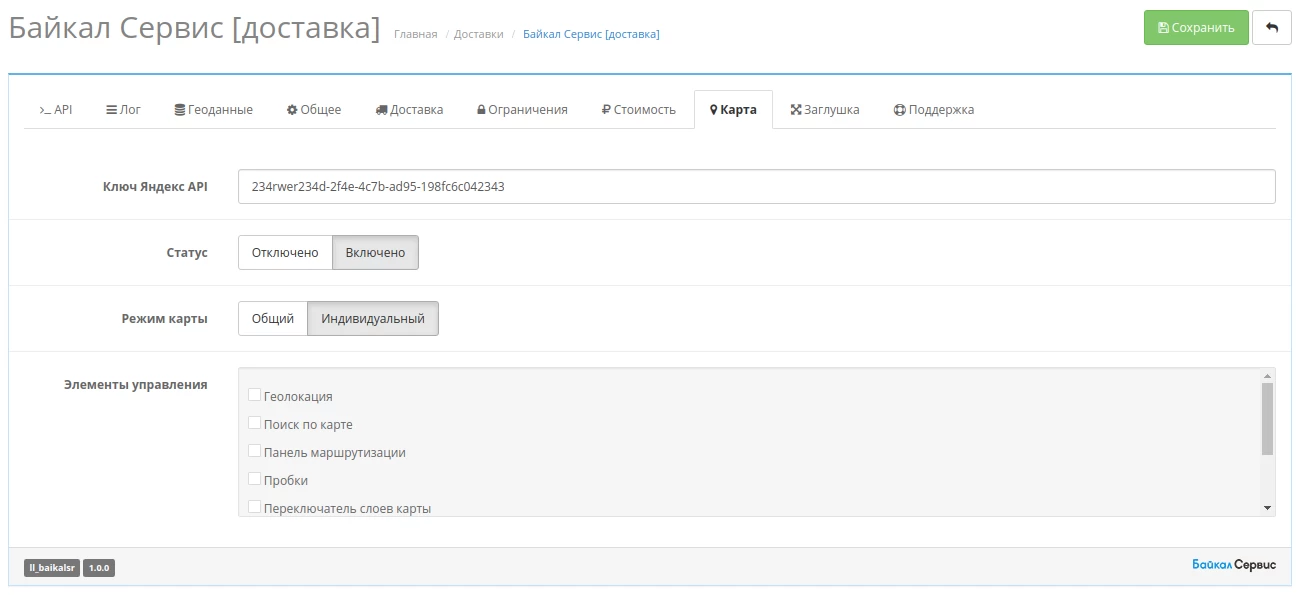Set status to Отключено
The width and height of the screenshot is (1300, 595).
coord(285,253)
